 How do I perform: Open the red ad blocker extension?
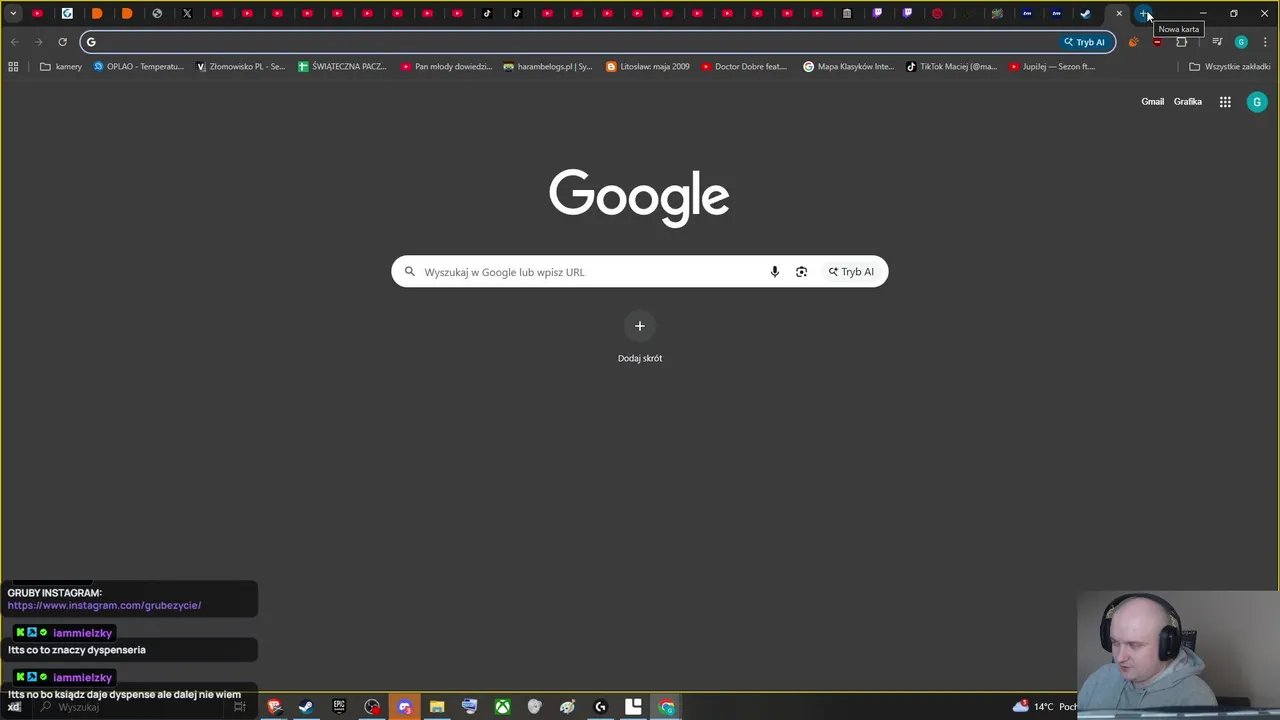tap(1157, 42)
